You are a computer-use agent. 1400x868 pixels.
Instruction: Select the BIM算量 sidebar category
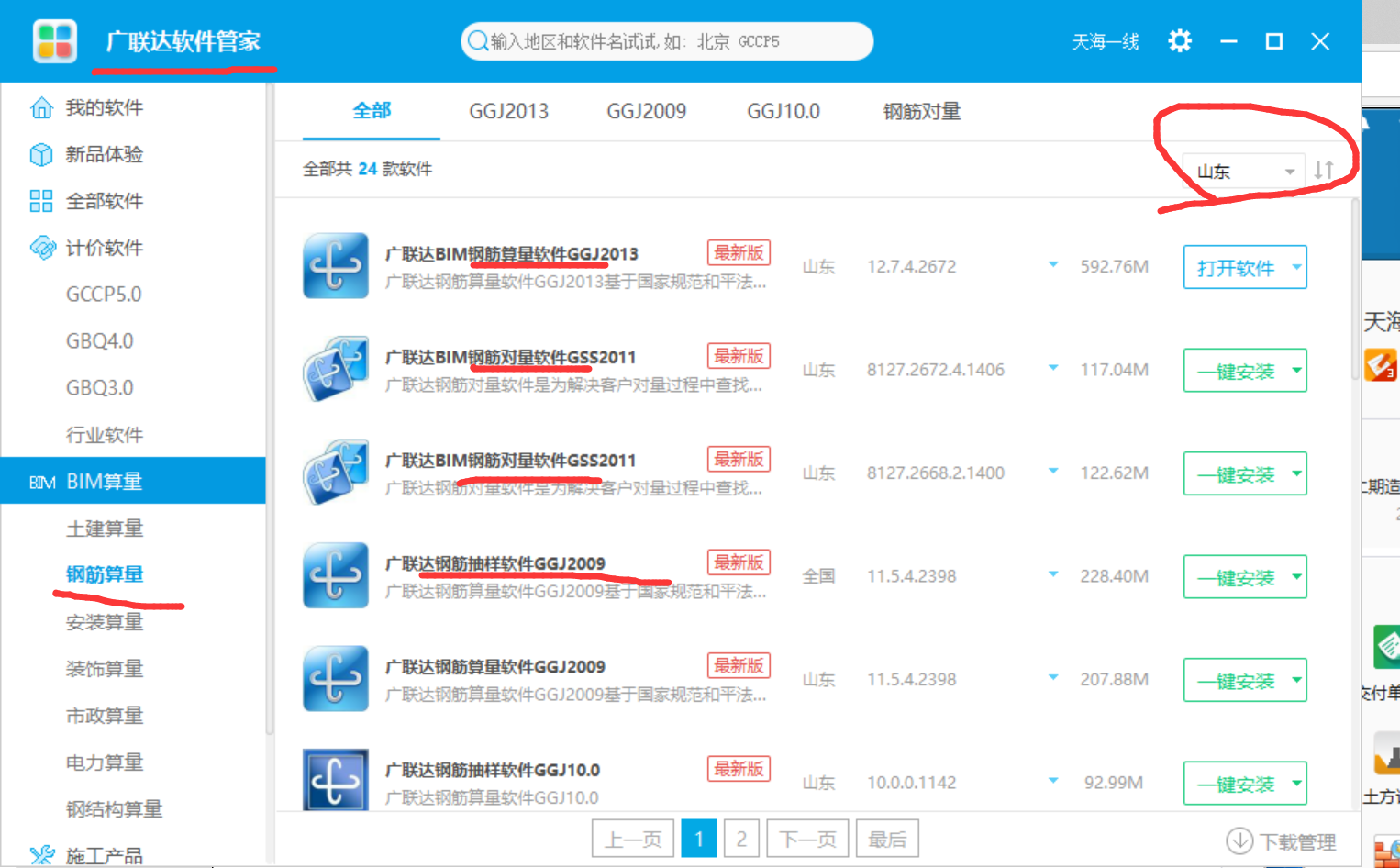[x=133, y=481]
